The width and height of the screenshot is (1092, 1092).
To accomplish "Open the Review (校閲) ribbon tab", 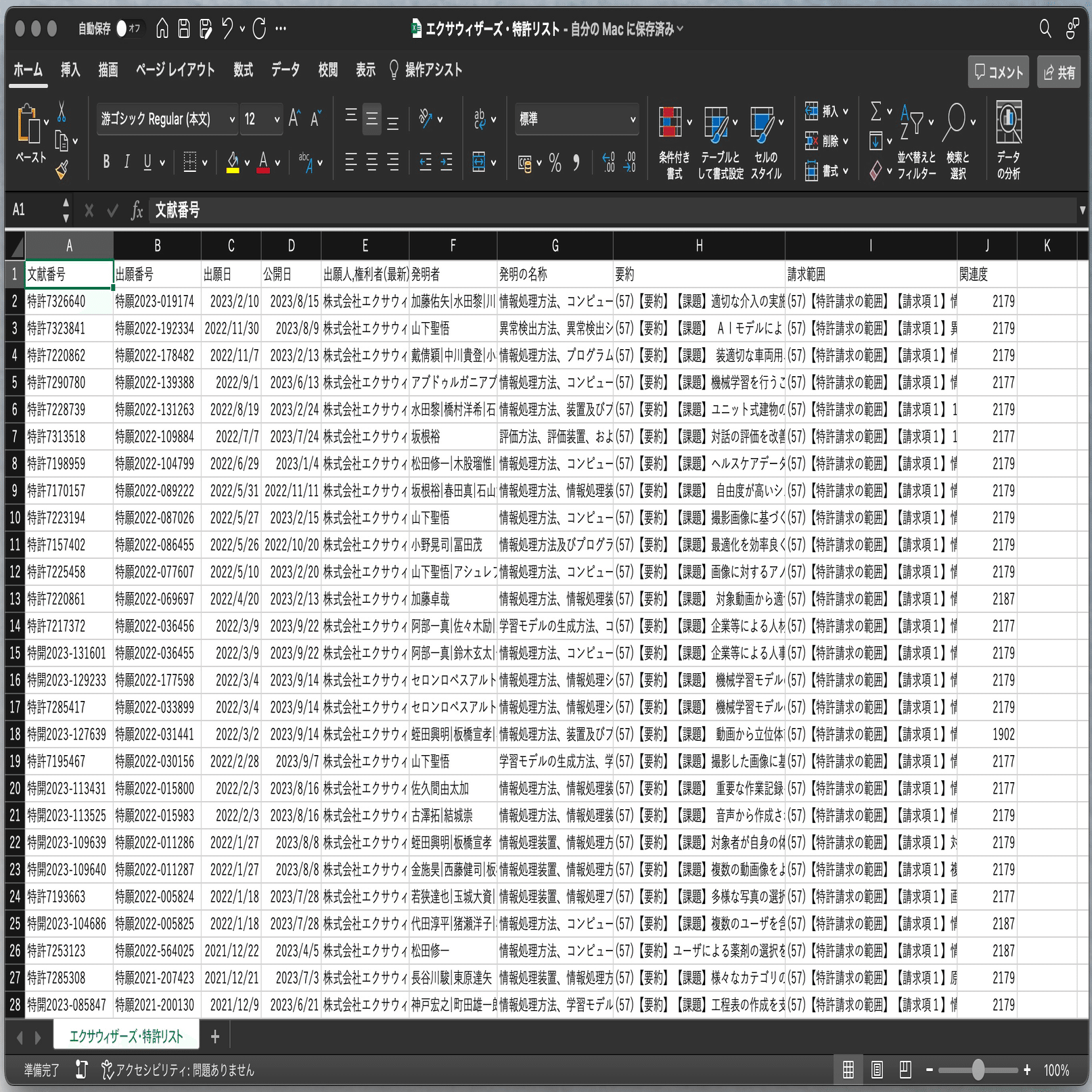I will (x=328, y=70).
